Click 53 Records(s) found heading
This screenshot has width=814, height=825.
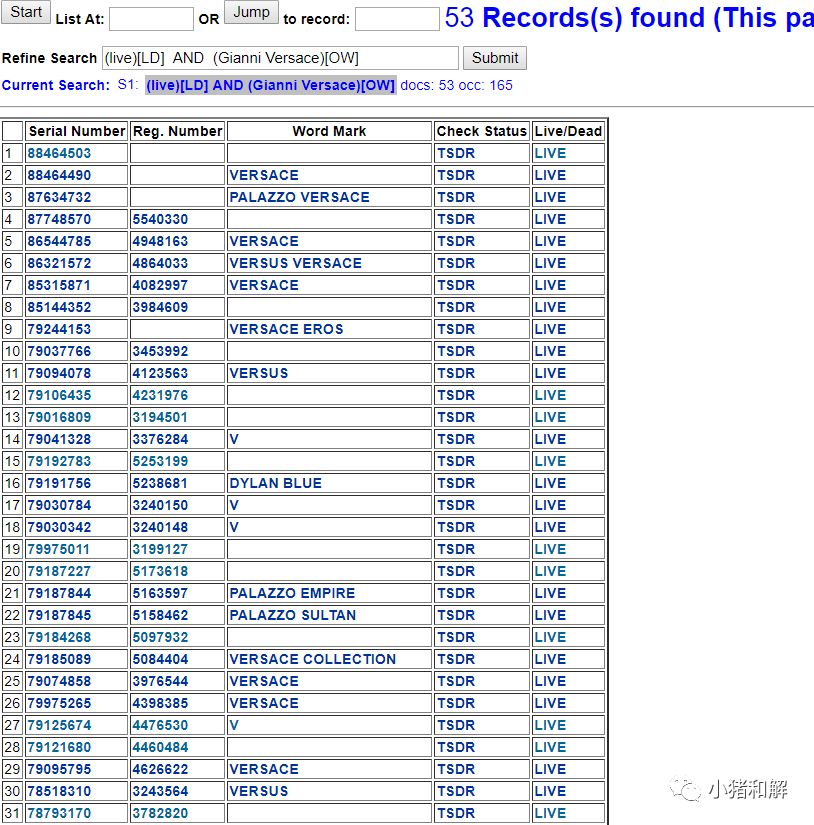629,17
